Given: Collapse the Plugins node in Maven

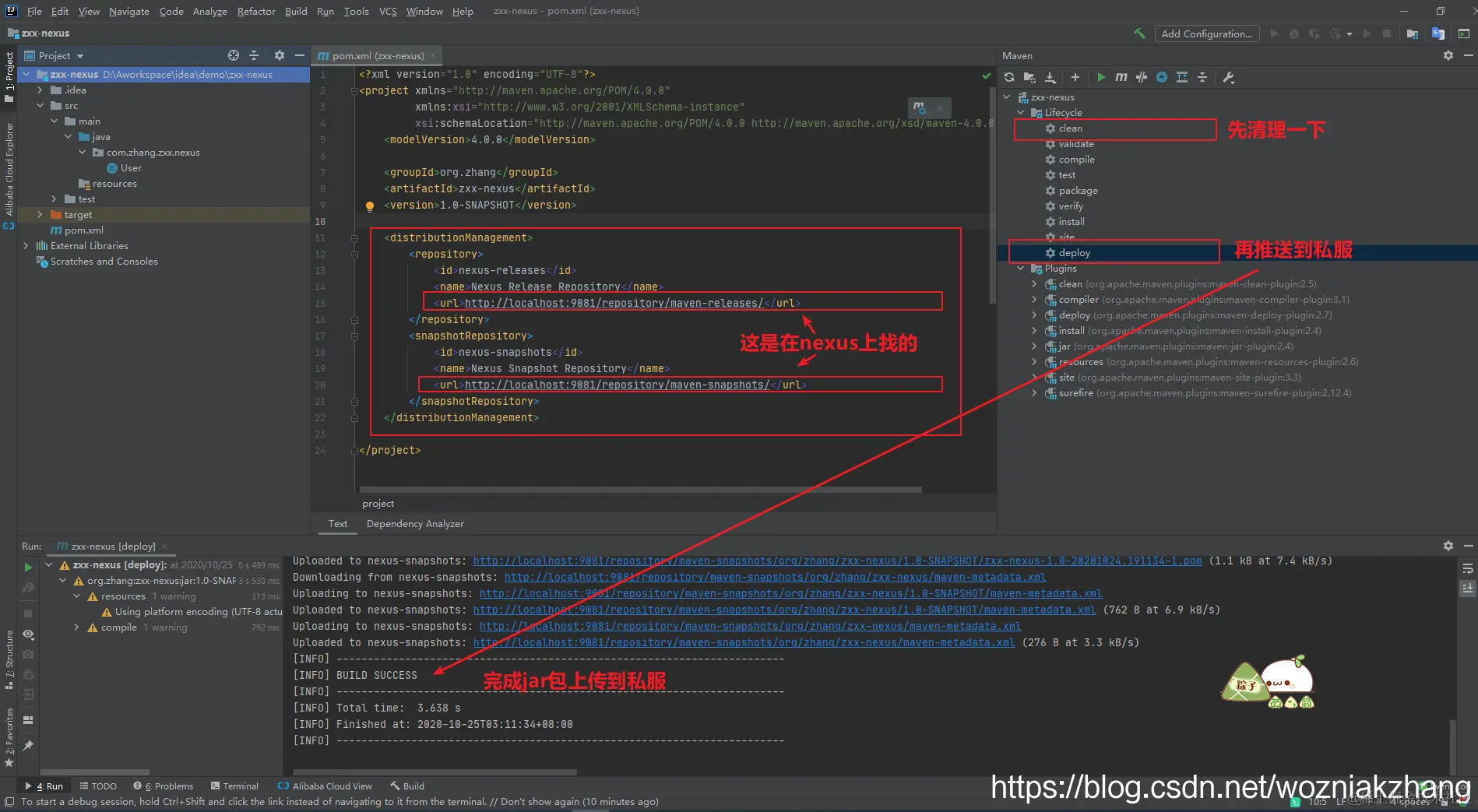Looking at the screenshot, I should click(1021, 269).
